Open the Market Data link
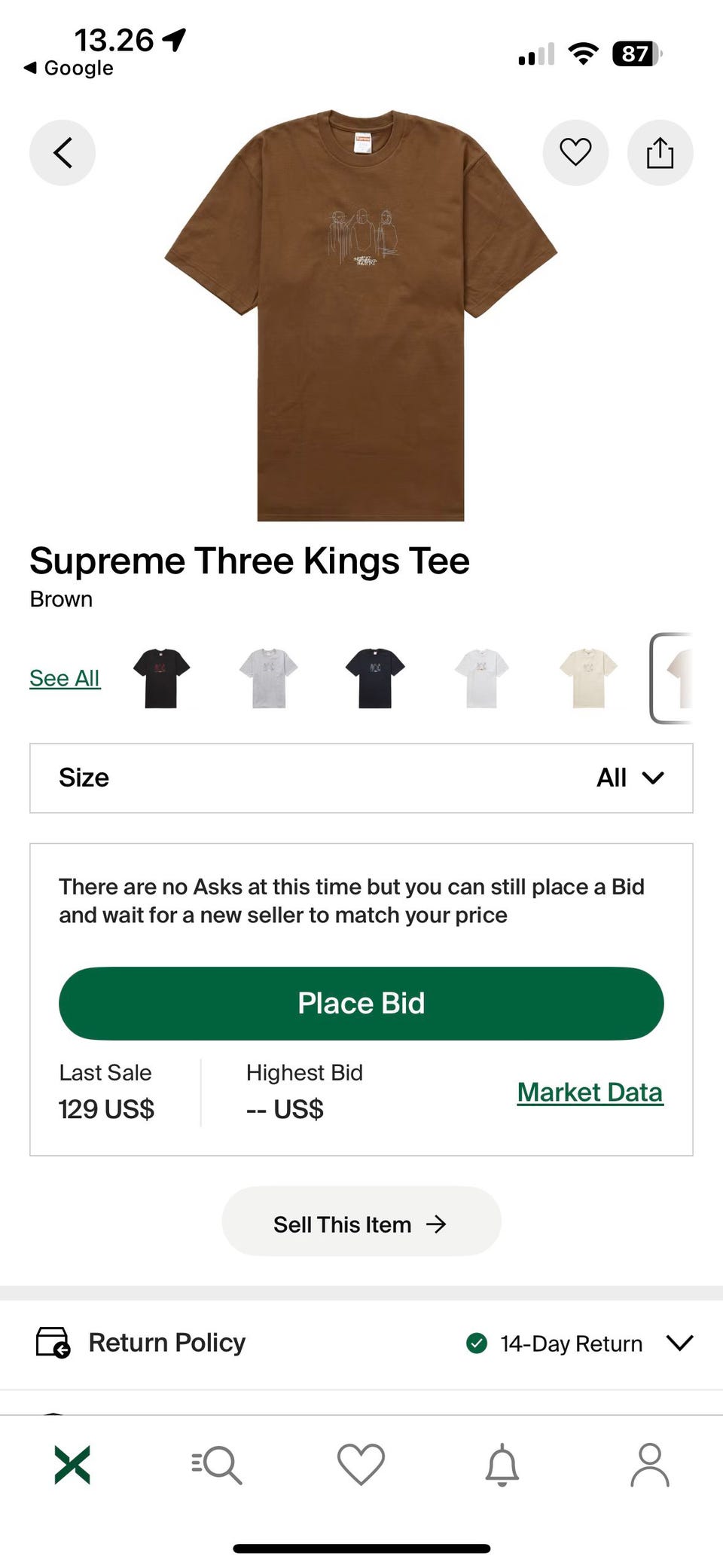Viewport: 723px width, 1568px height. [x=590, y=1092]
